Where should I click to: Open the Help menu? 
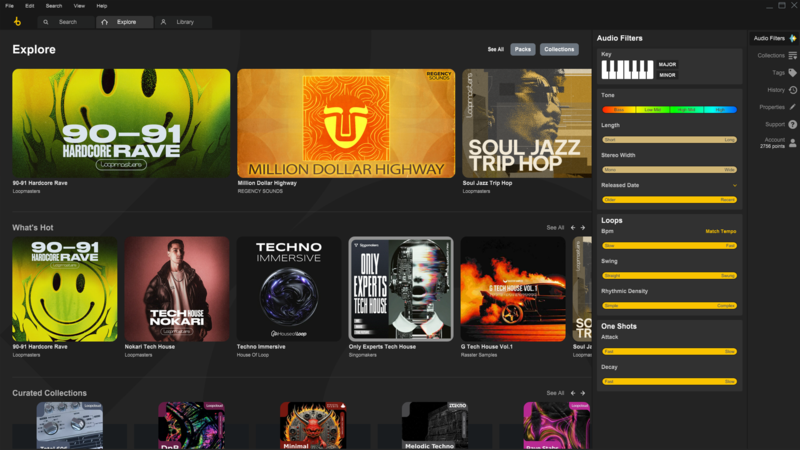click(102, 6)
